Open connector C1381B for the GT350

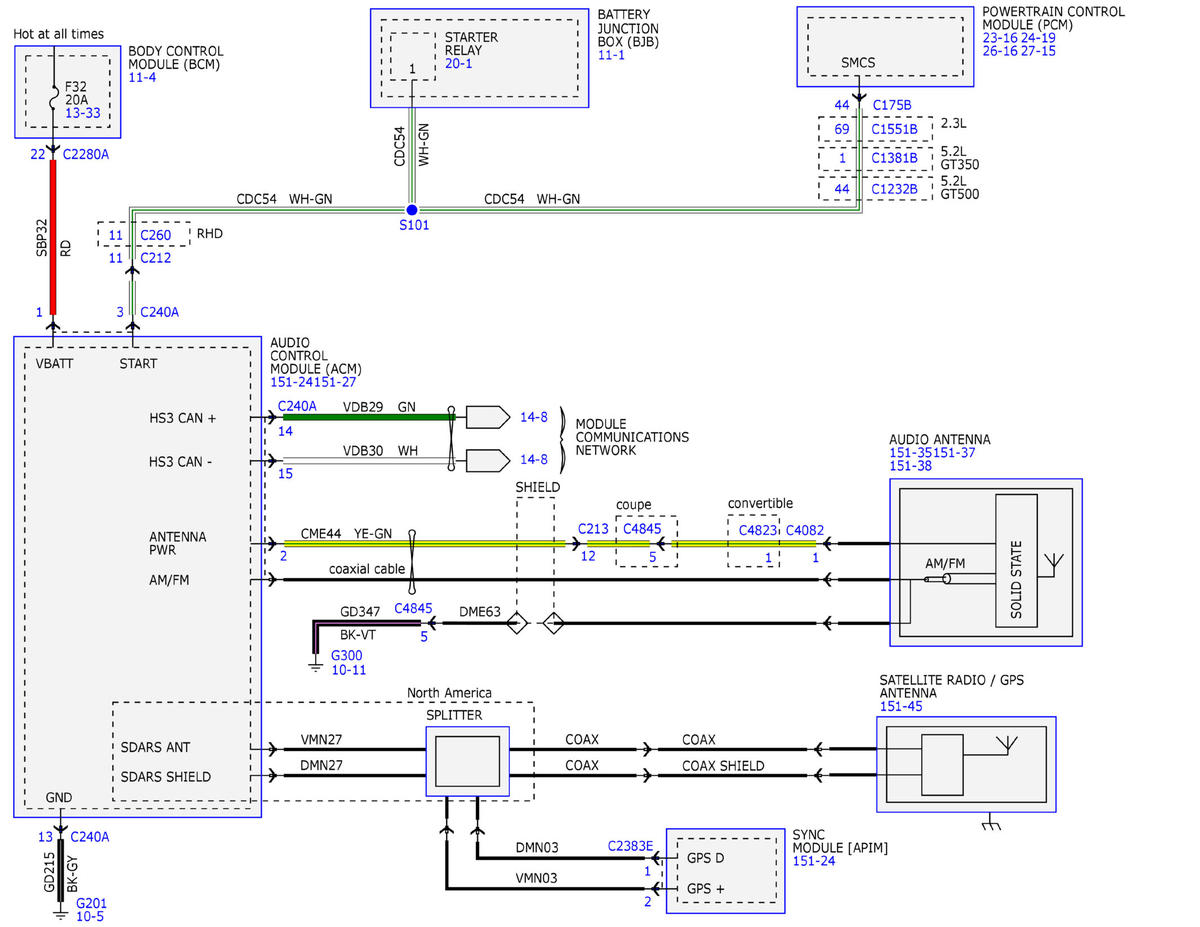(895, 158)
